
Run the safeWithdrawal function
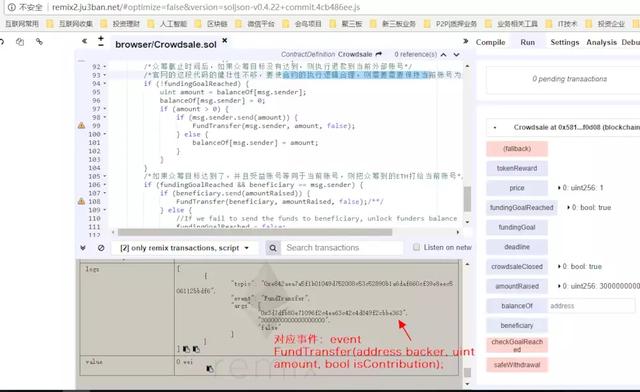(517, 365)
